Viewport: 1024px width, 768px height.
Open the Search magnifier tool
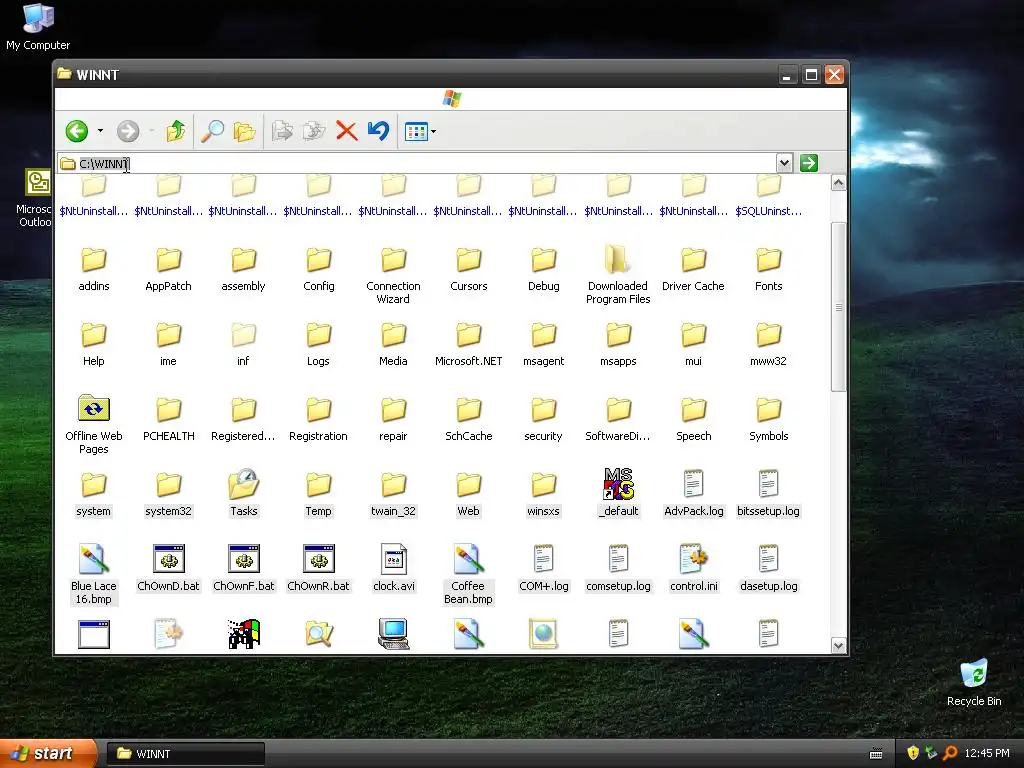click(x=212, y=131)
